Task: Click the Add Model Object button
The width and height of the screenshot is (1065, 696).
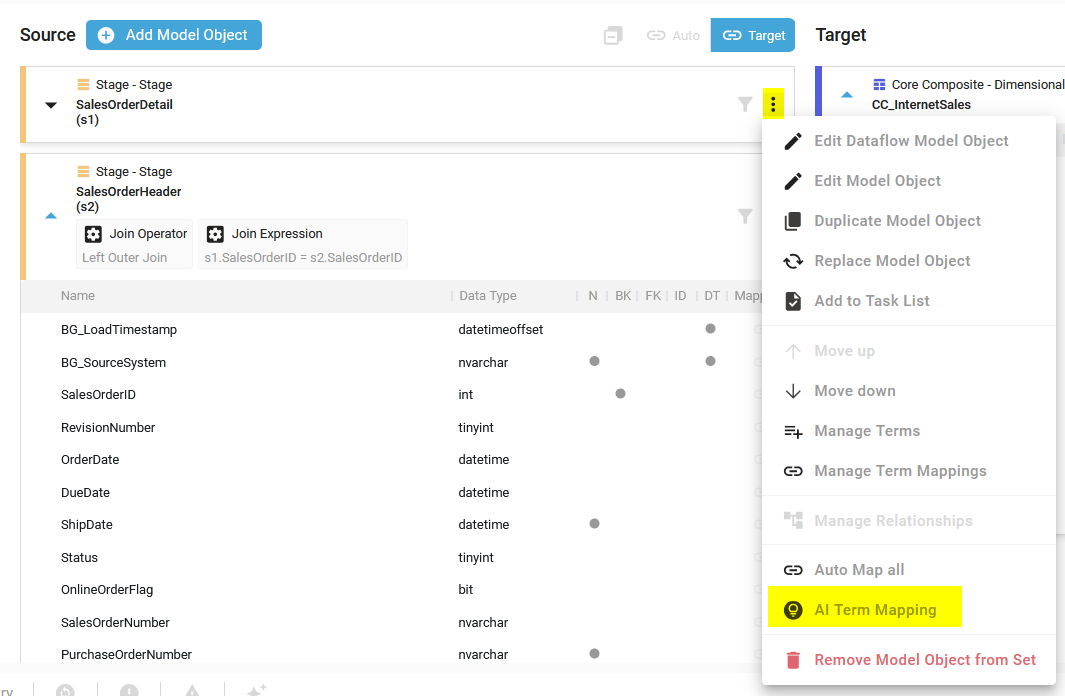Action: (x=174, y=35)
